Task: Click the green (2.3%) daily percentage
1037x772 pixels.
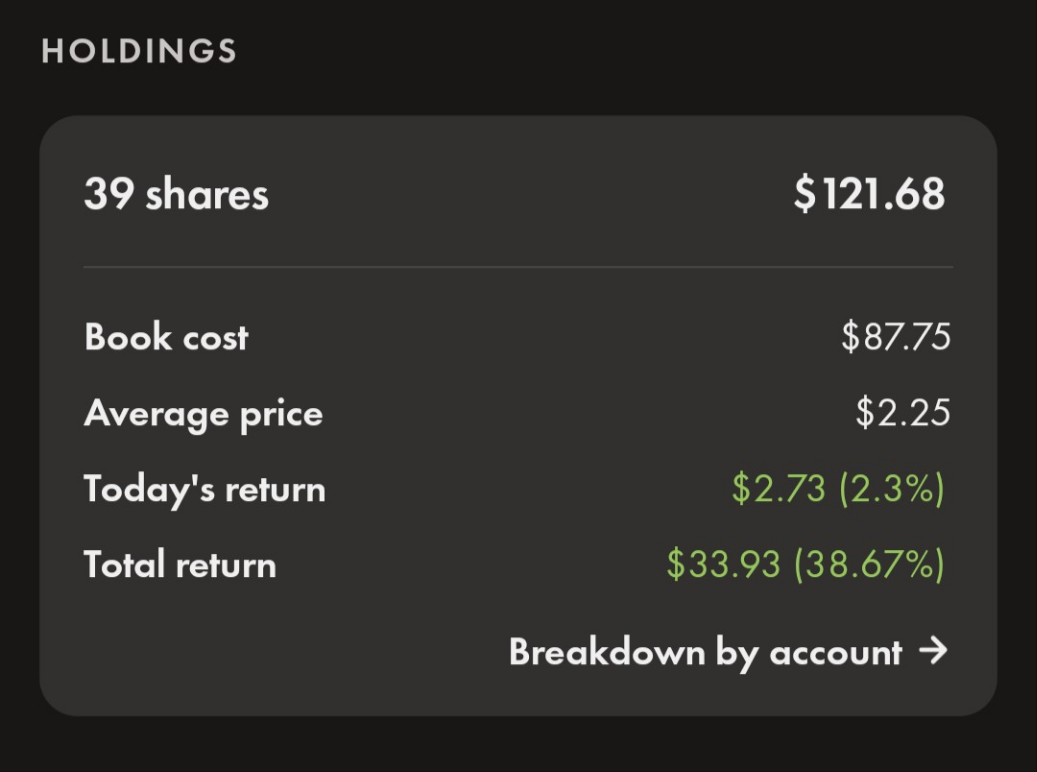Action: [892, 489]
